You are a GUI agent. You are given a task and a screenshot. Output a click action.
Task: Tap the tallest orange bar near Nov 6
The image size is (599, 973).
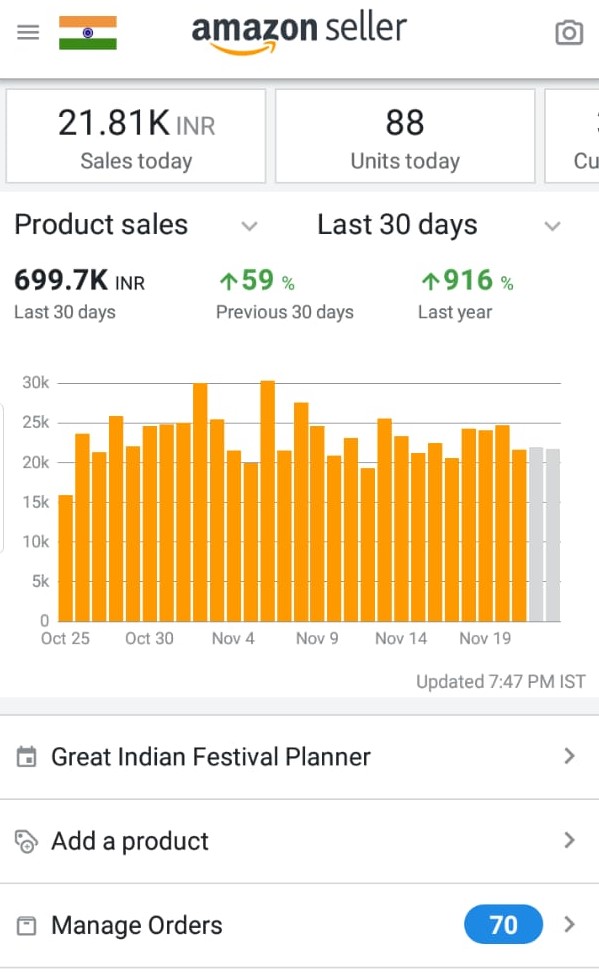coord(268,501)
